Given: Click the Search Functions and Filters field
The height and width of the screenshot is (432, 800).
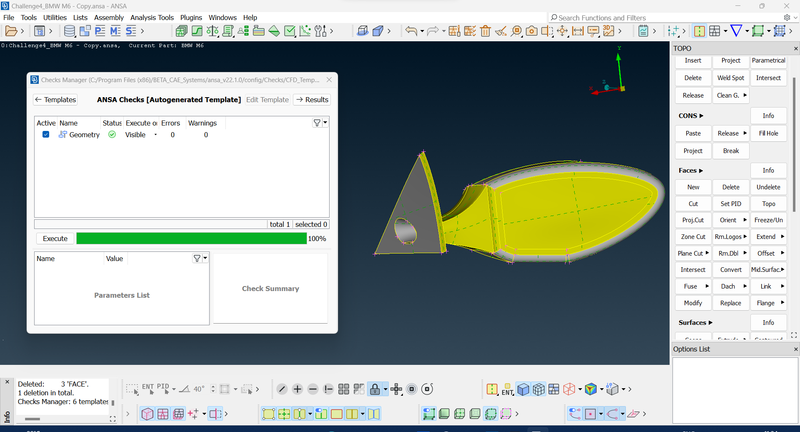Looking at the screenshot, I should (x=663, y=17).
